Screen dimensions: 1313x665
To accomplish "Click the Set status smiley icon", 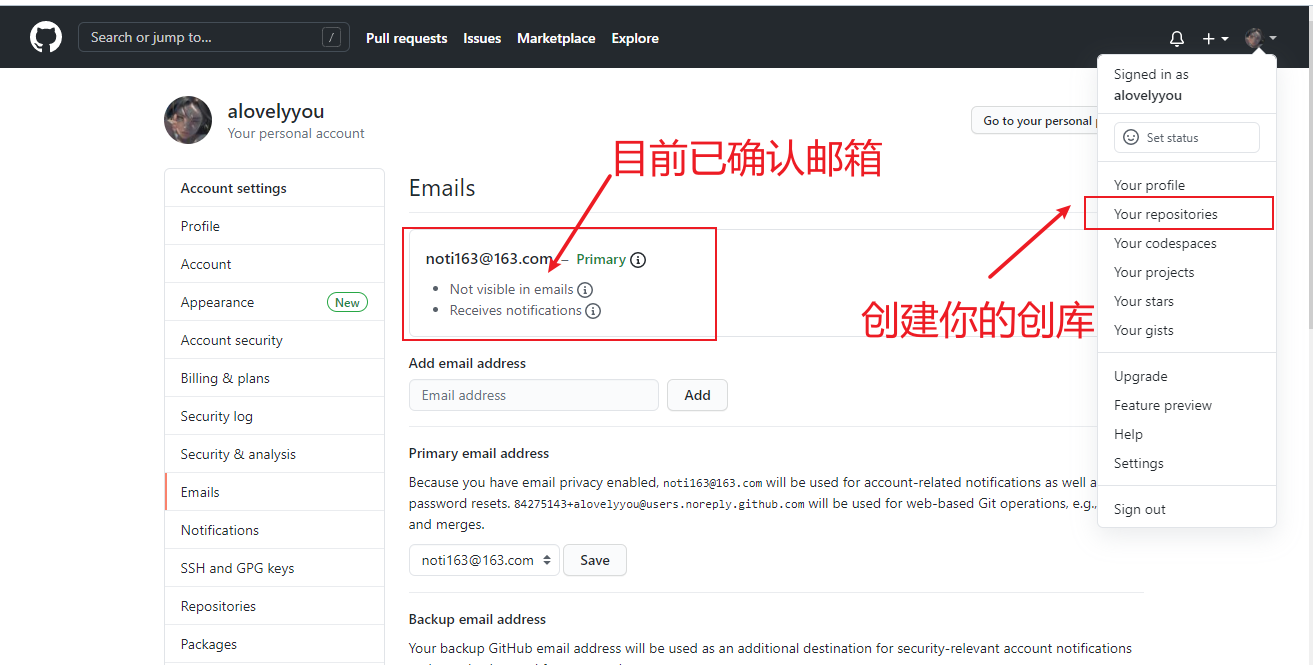I will coord(1131,137).
